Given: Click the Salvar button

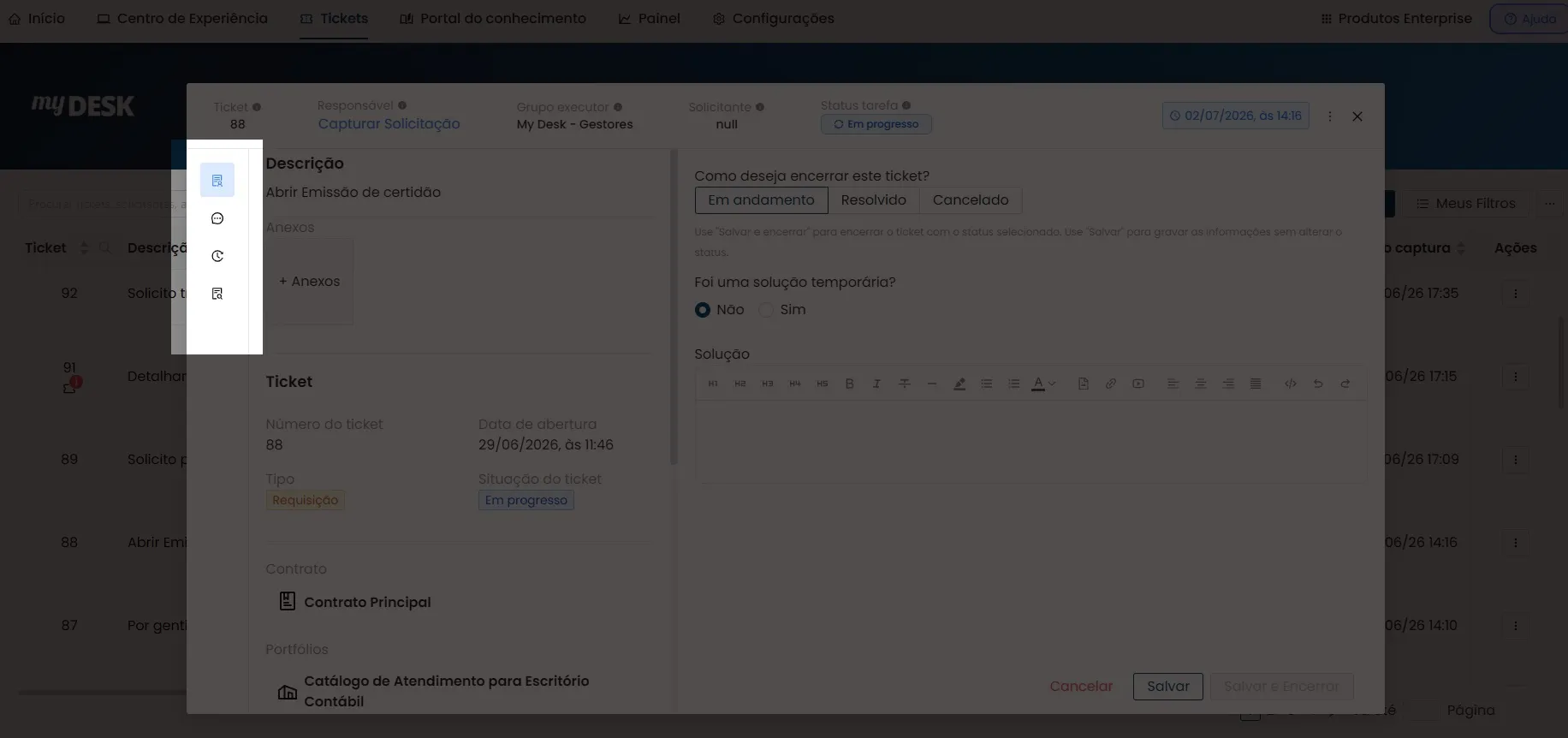Looking at the screenshot, I should click(1168, 687).
